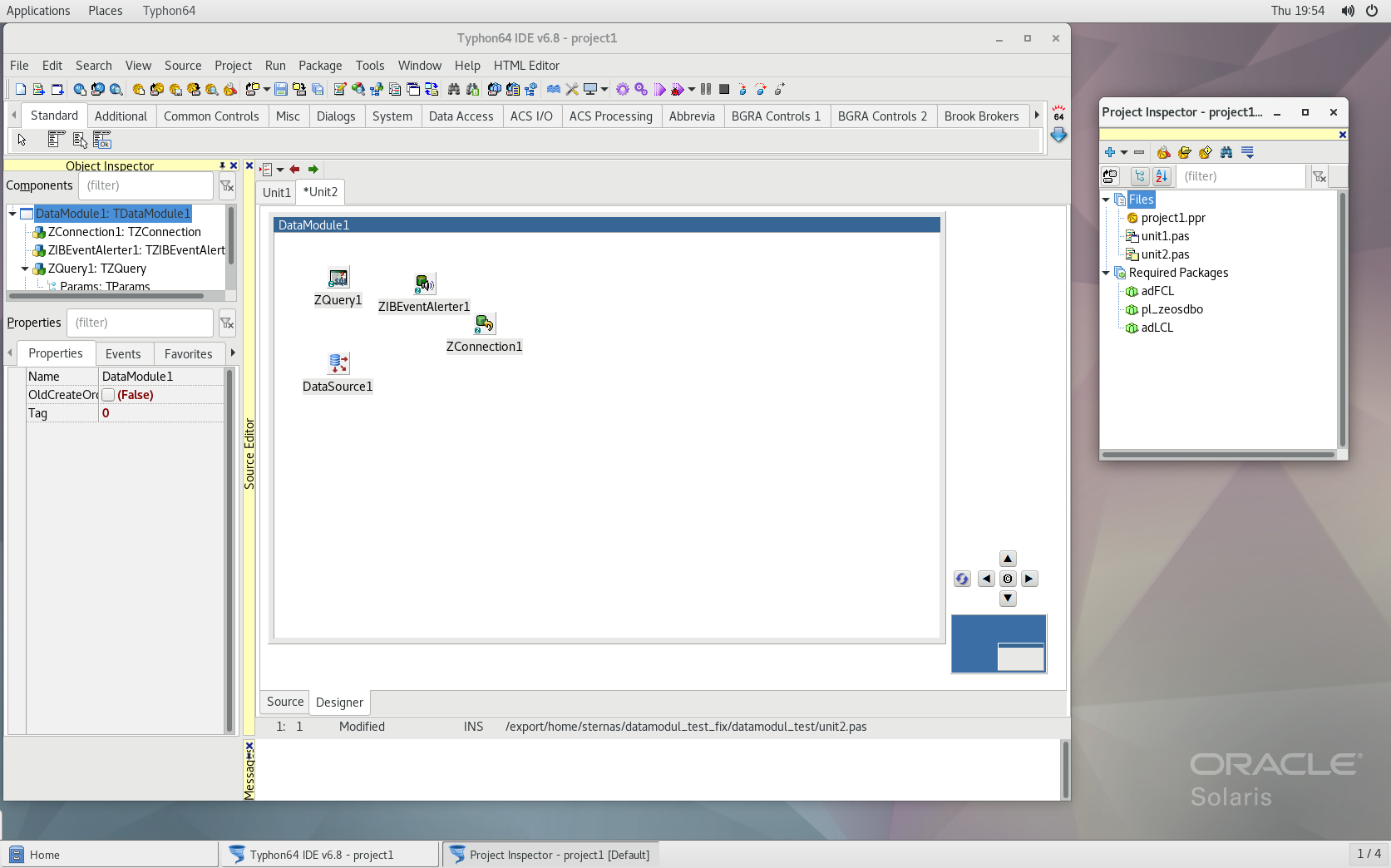Select the arrow pointer tool in component palette
1391x868 pixels.
(x=22, y=140)
